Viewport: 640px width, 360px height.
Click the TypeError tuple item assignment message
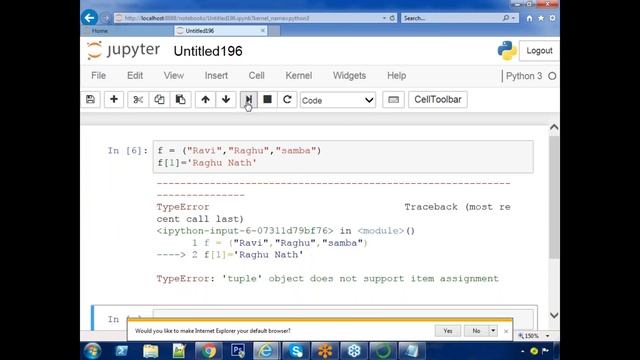point(327,278)
